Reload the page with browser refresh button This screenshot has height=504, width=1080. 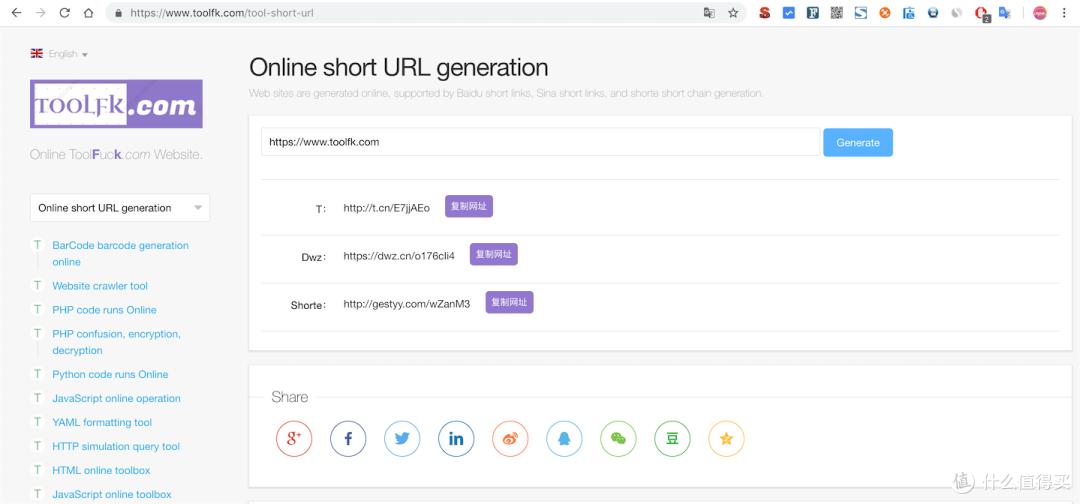[x=65, y=13]
